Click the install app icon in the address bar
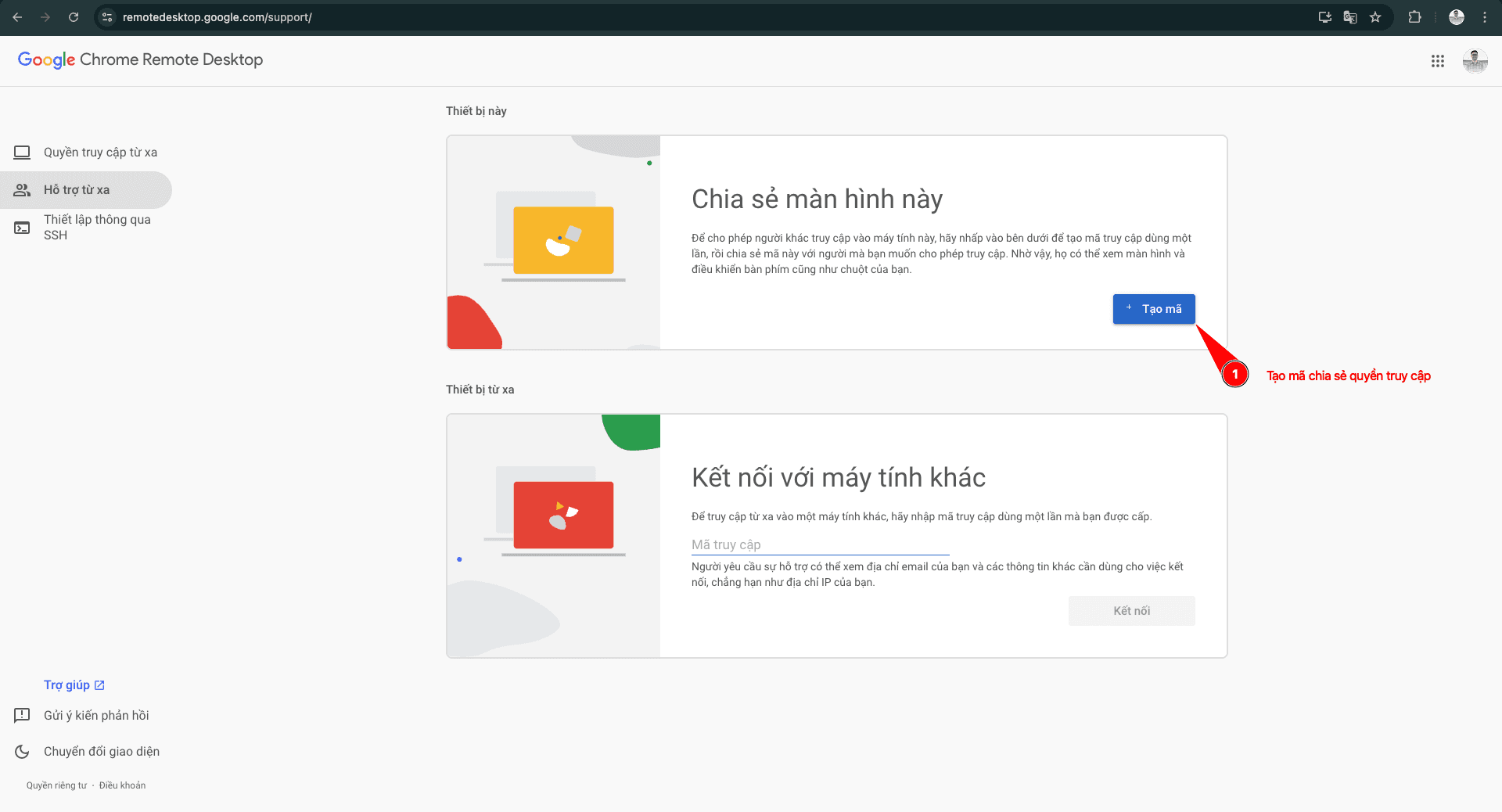The image size is (1502, 812). (x=1324, y=17)
